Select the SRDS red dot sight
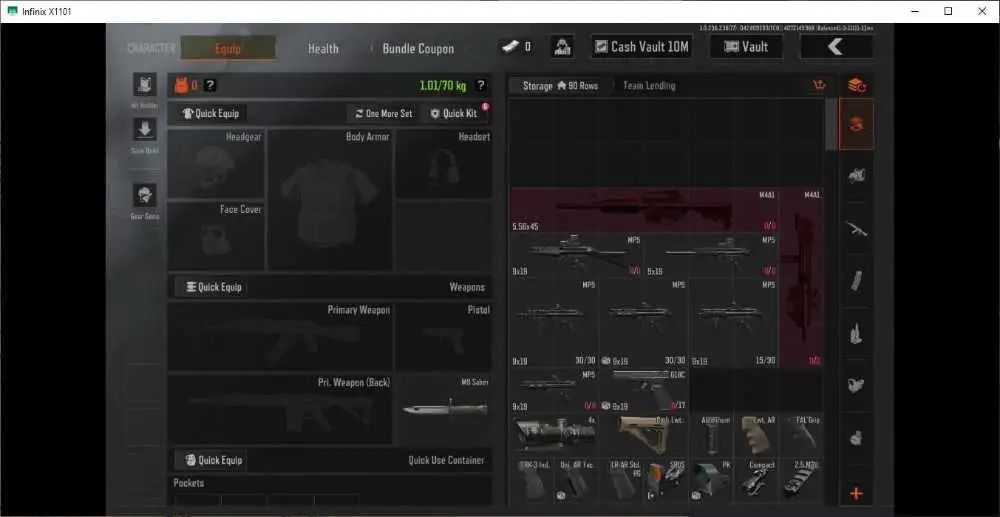1000x517 pixels. (x=666, y=481)
